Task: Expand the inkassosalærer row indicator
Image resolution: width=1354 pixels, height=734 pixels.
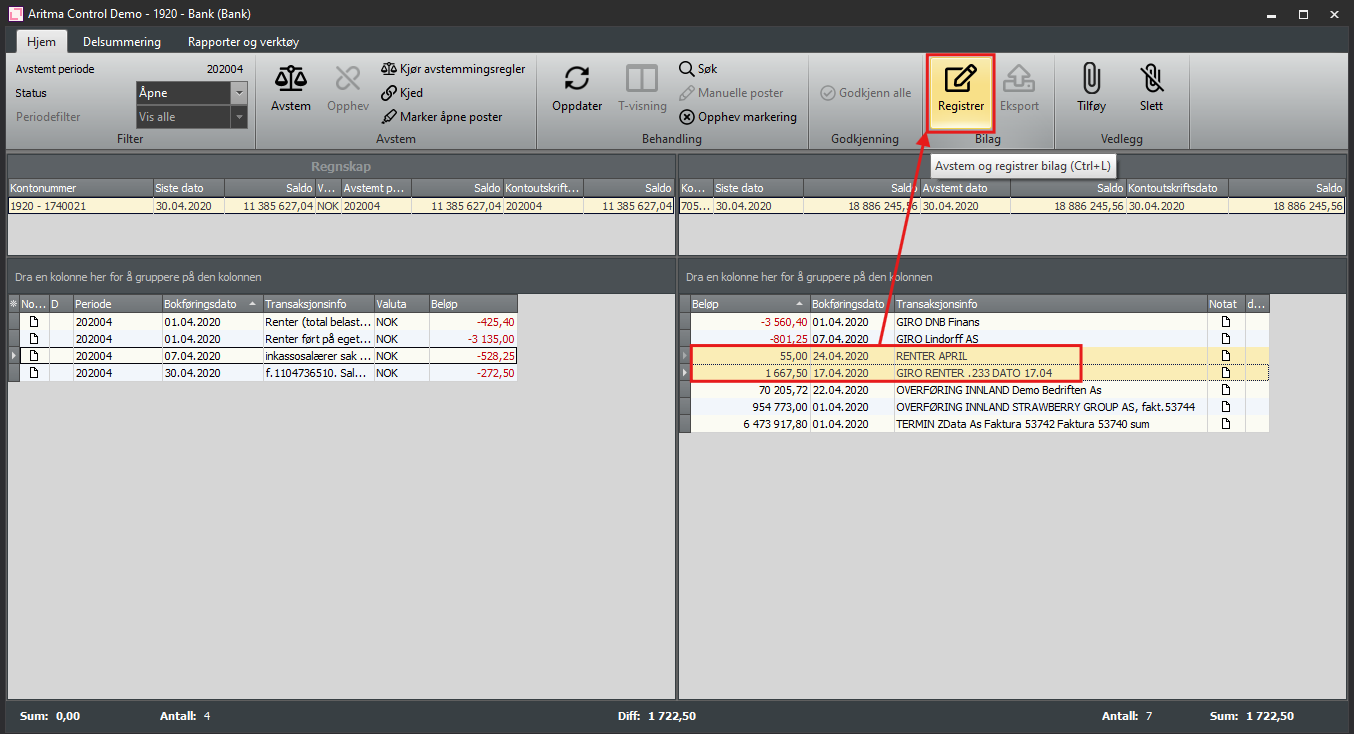Action: [x=13, y=356]
